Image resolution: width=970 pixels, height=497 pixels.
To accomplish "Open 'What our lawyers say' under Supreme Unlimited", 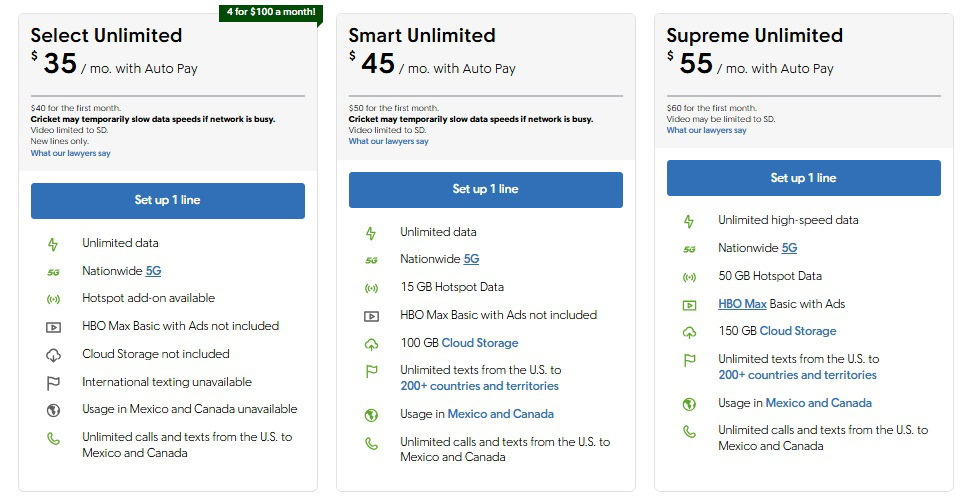I will click(706, 131).
